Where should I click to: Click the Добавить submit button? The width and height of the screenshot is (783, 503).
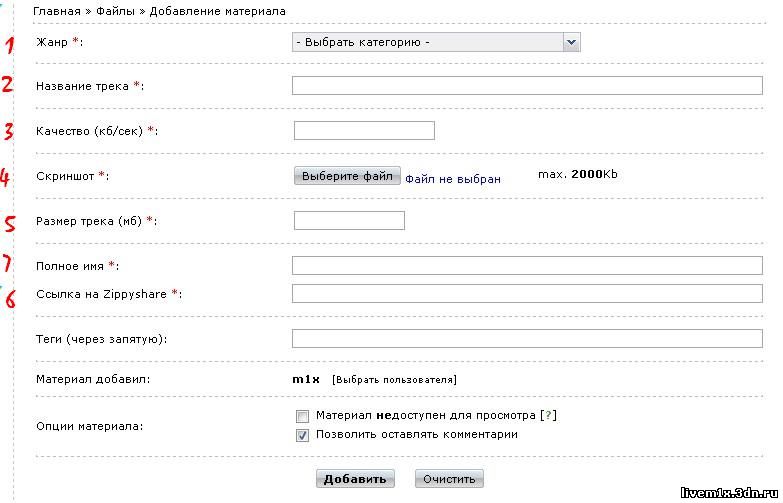[355, 479]
